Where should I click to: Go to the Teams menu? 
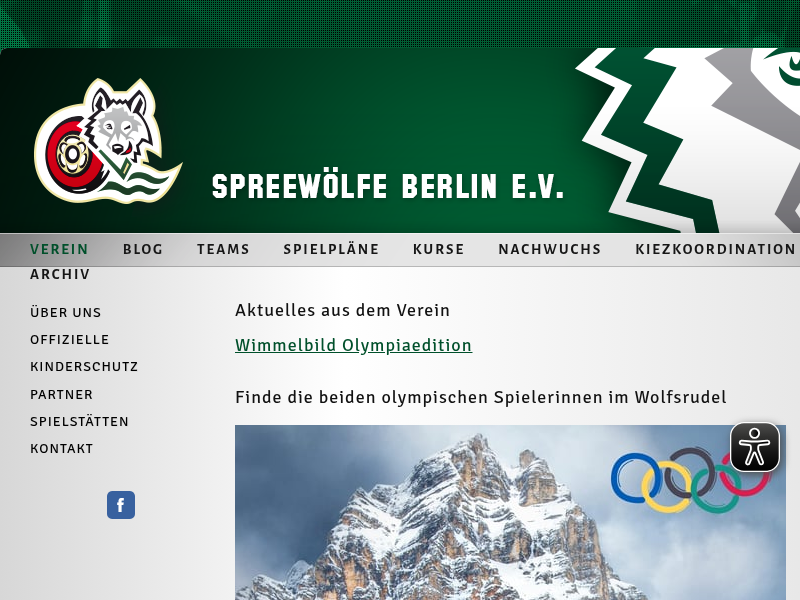pyautogui.click(x=223, y=249)
